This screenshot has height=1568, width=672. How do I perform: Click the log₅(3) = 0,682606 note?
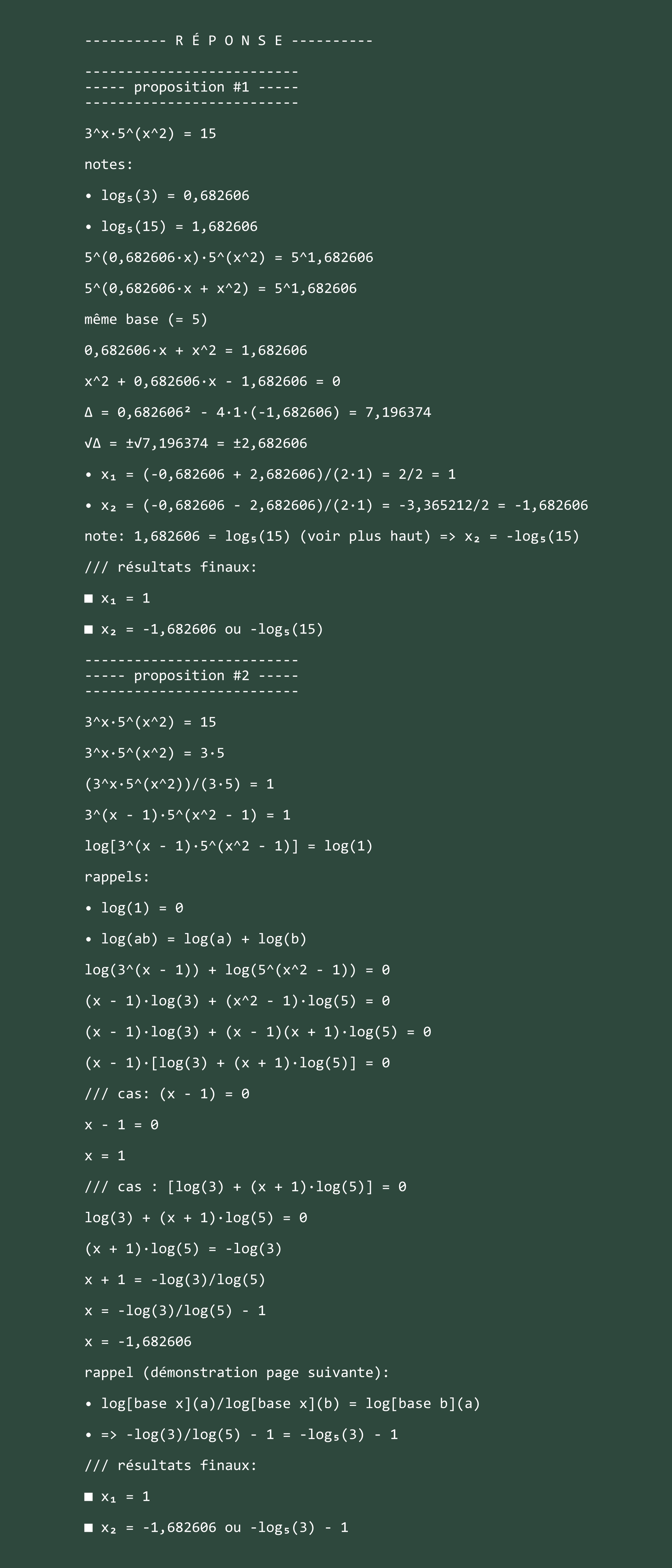167,196
